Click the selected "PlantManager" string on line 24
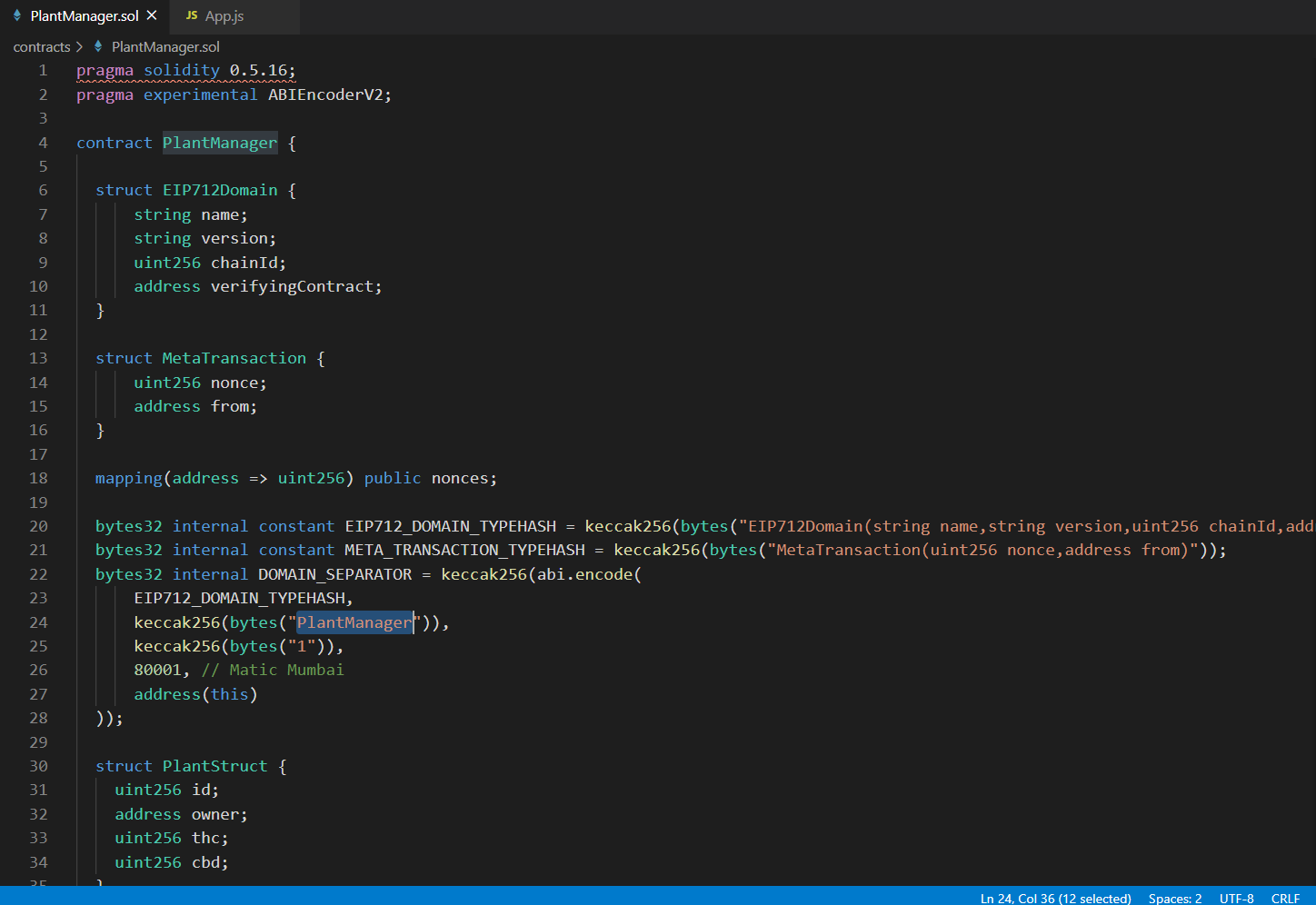 [x=354, y=622]
